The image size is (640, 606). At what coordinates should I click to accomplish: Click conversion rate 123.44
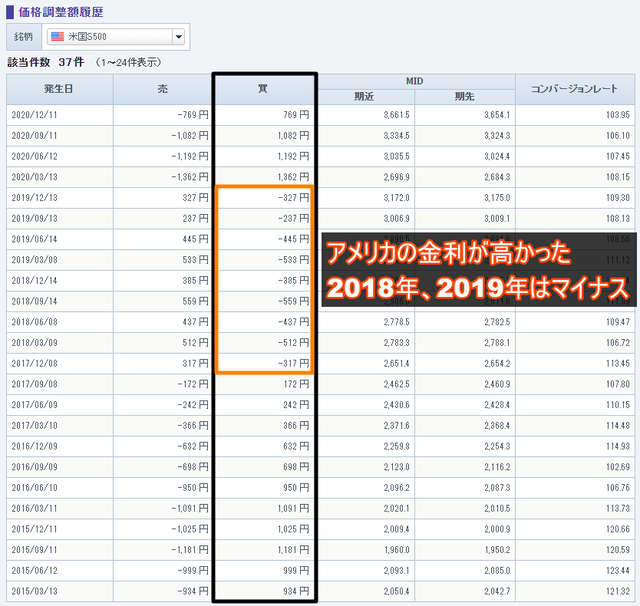tap(618, 570)
